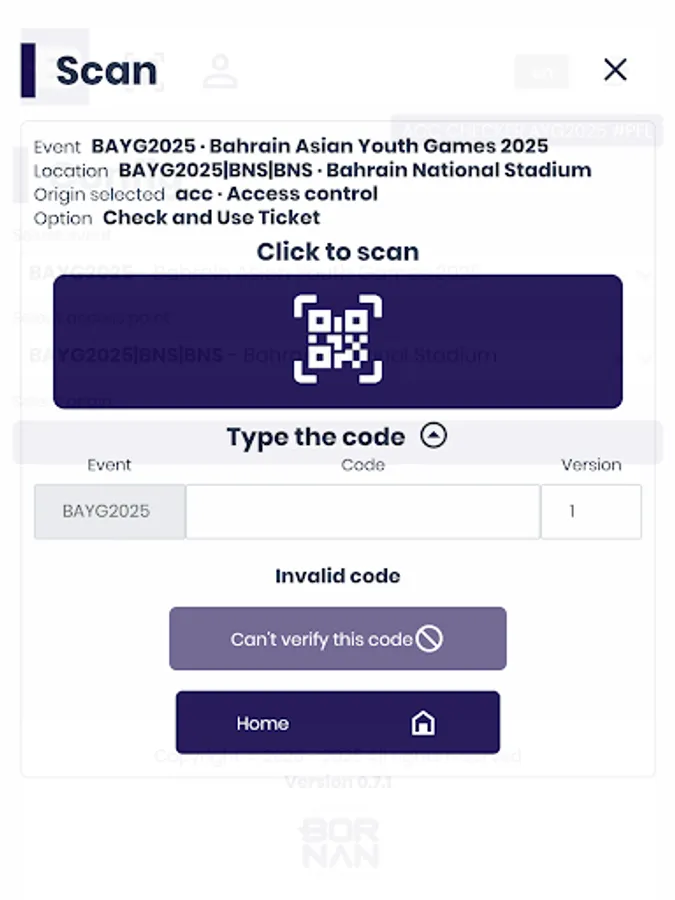Close the Scan dialog with the X
The height and width of the screenshot is (900, 675).
pyautogui.click(x=615, y=70)
